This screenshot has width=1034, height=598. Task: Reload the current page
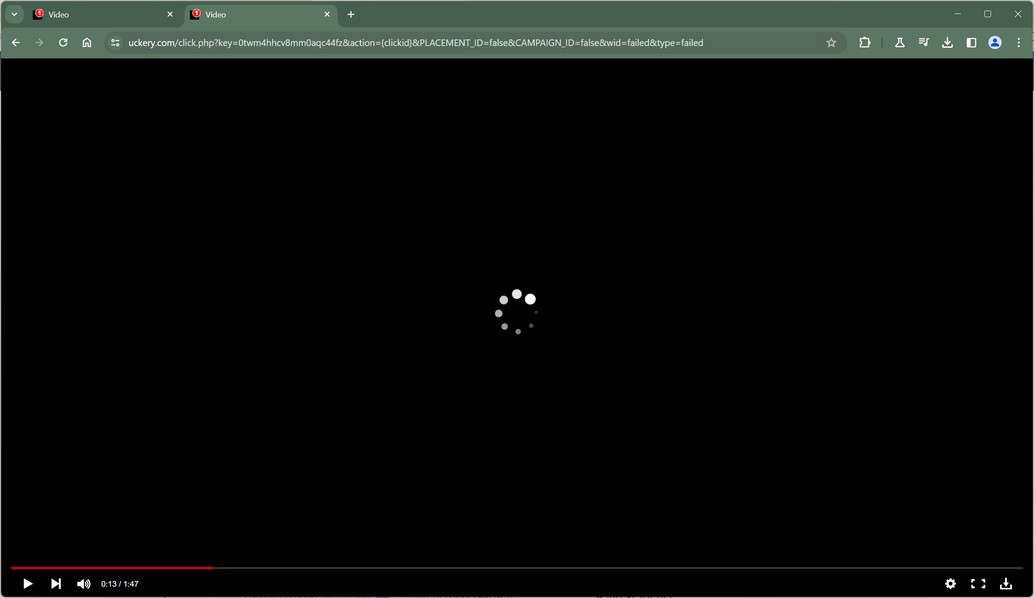tap(62, 42)
